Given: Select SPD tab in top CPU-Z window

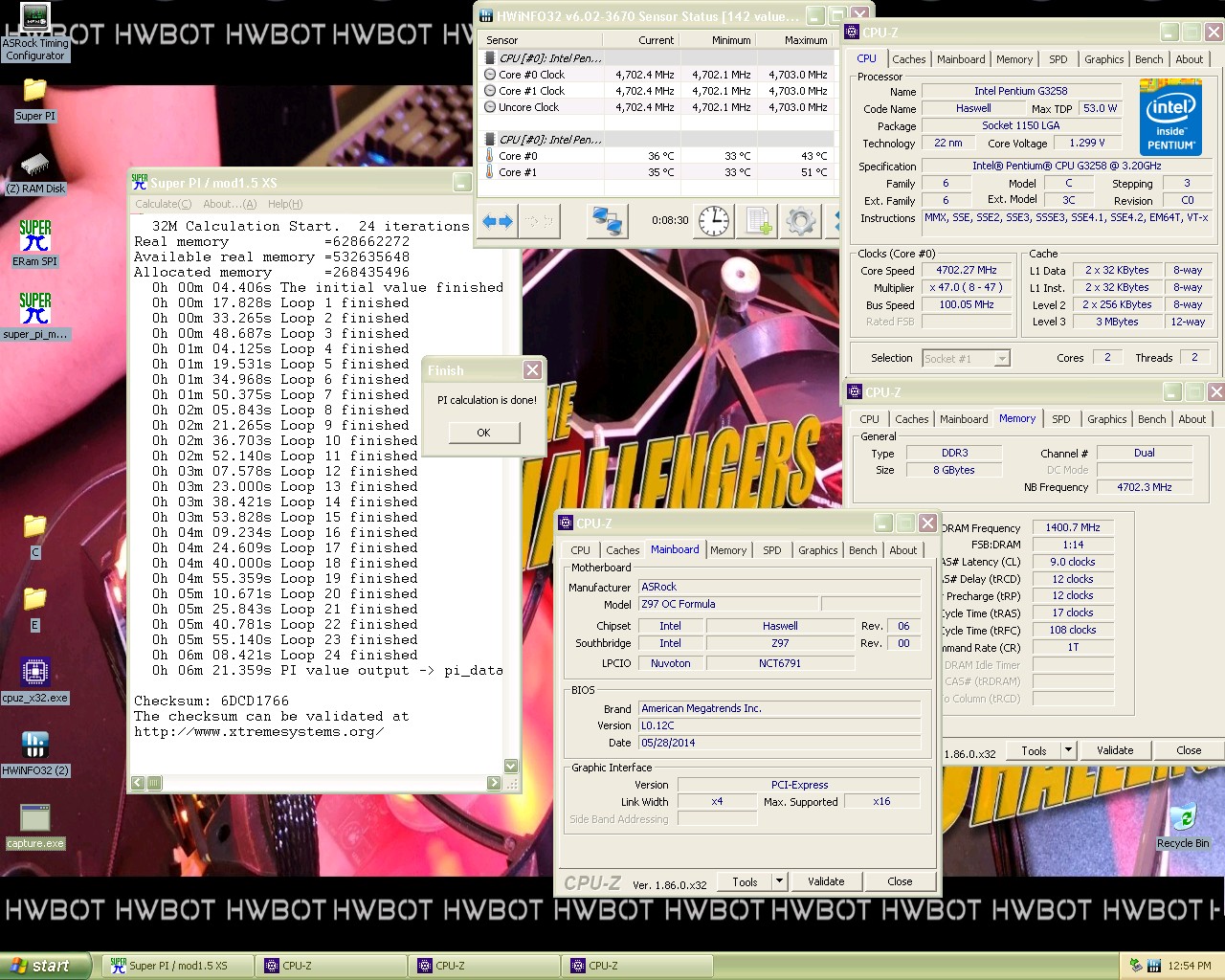Looking at the screenshot, I should tap(1058, 59).
